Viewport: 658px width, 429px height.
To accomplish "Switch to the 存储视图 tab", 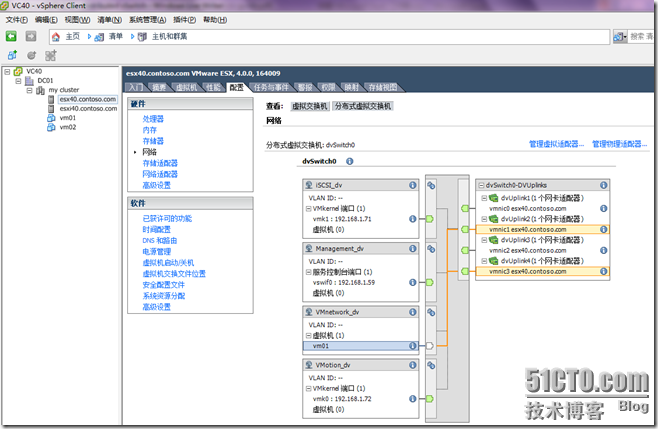I will pyautogui.click(x=383, y=87).
